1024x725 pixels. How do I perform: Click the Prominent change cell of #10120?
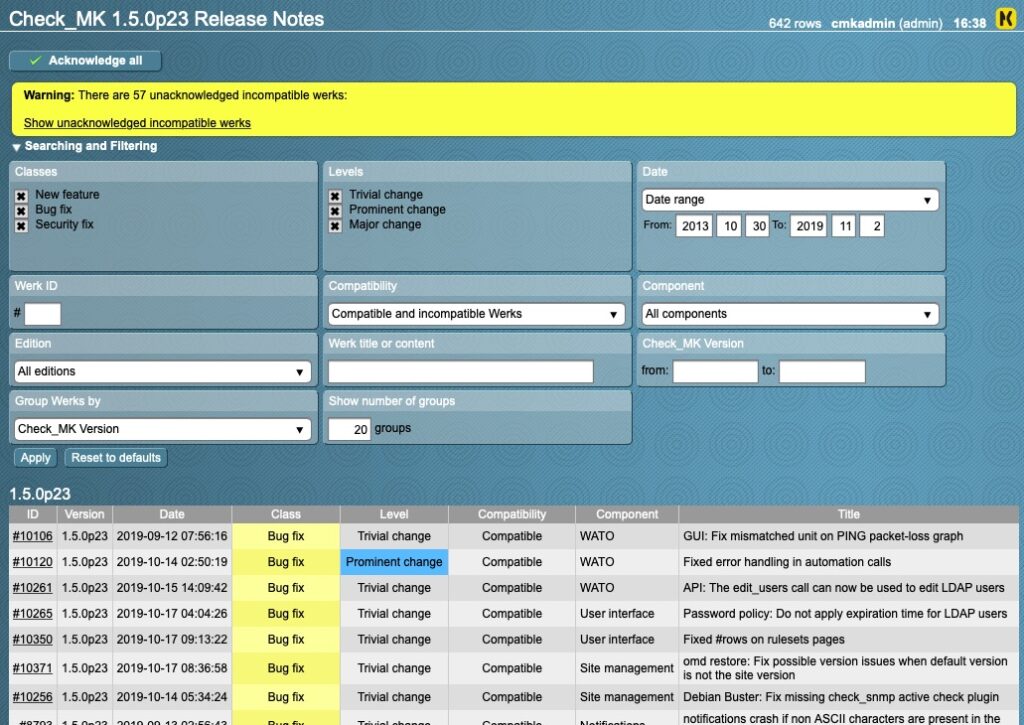pyautogui.click(x=394, y=562)
